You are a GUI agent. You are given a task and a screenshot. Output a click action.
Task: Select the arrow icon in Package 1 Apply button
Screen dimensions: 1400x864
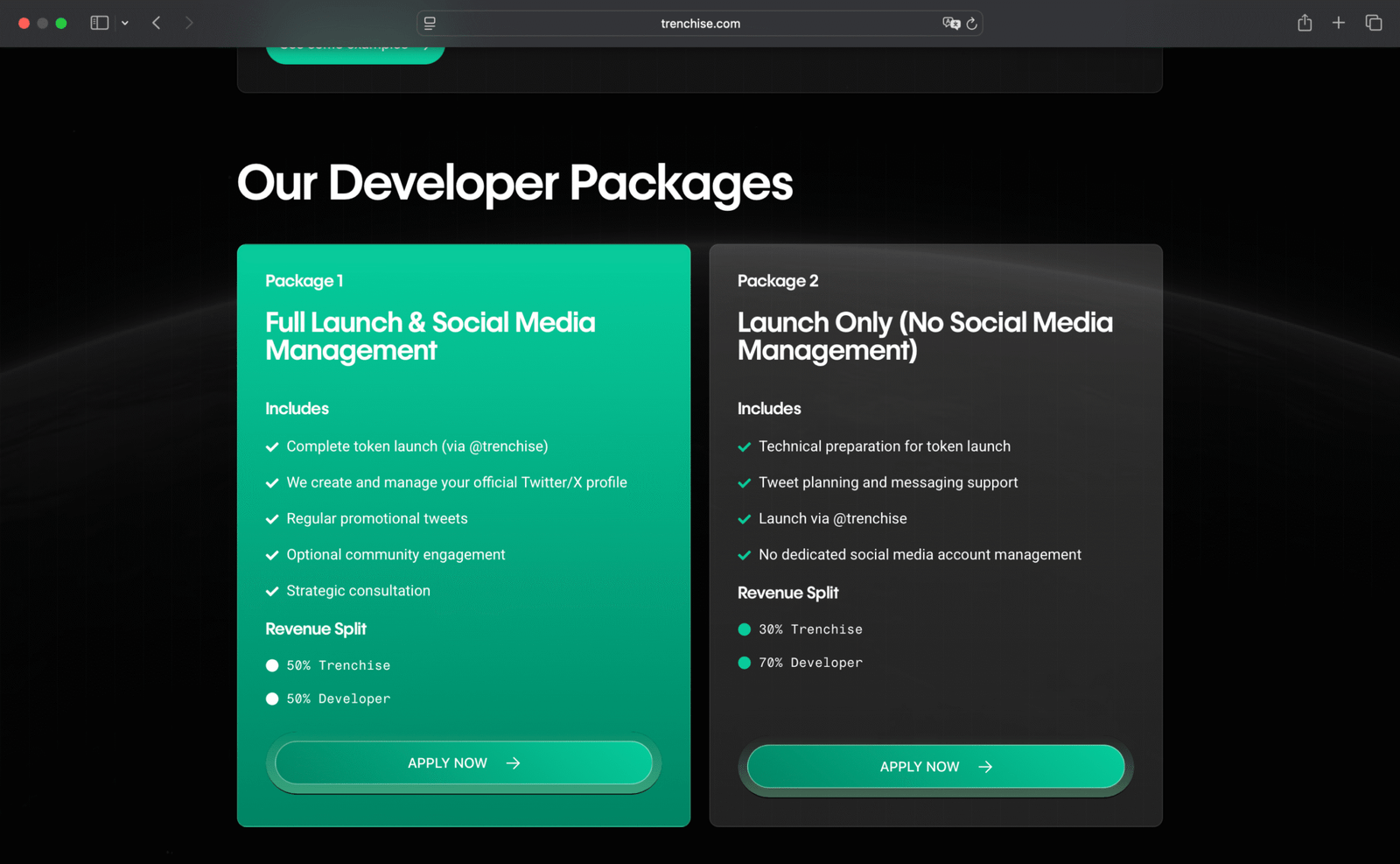pyautogui.click(x=514, y=763)
